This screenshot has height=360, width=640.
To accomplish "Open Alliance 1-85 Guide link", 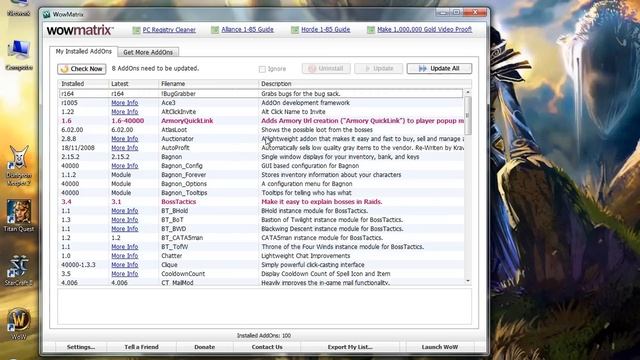I will pos(247,30).
